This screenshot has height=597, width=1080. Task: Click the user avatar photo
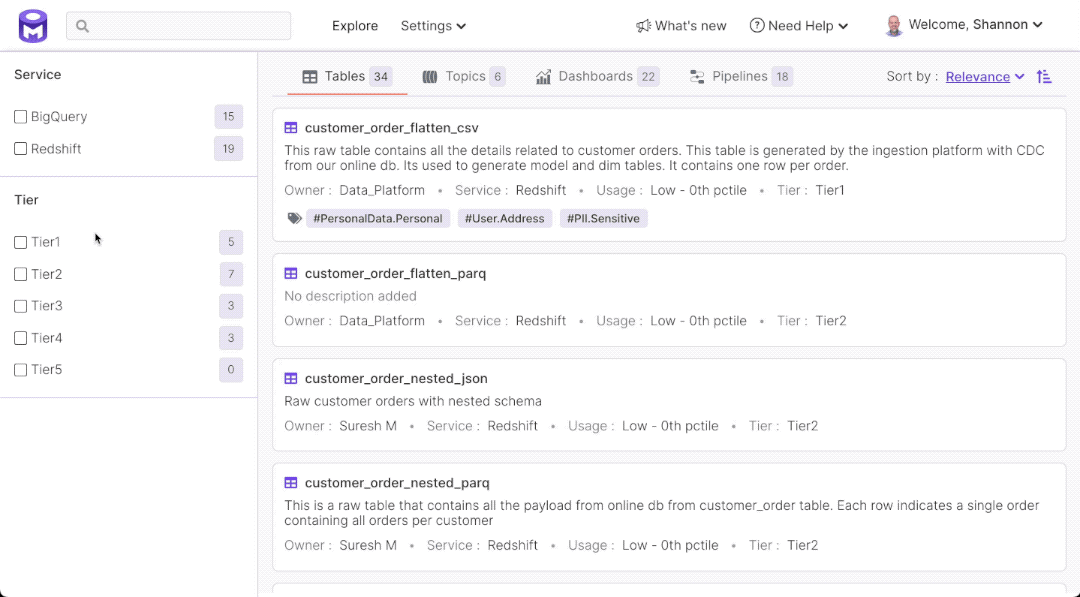(894, 26)
